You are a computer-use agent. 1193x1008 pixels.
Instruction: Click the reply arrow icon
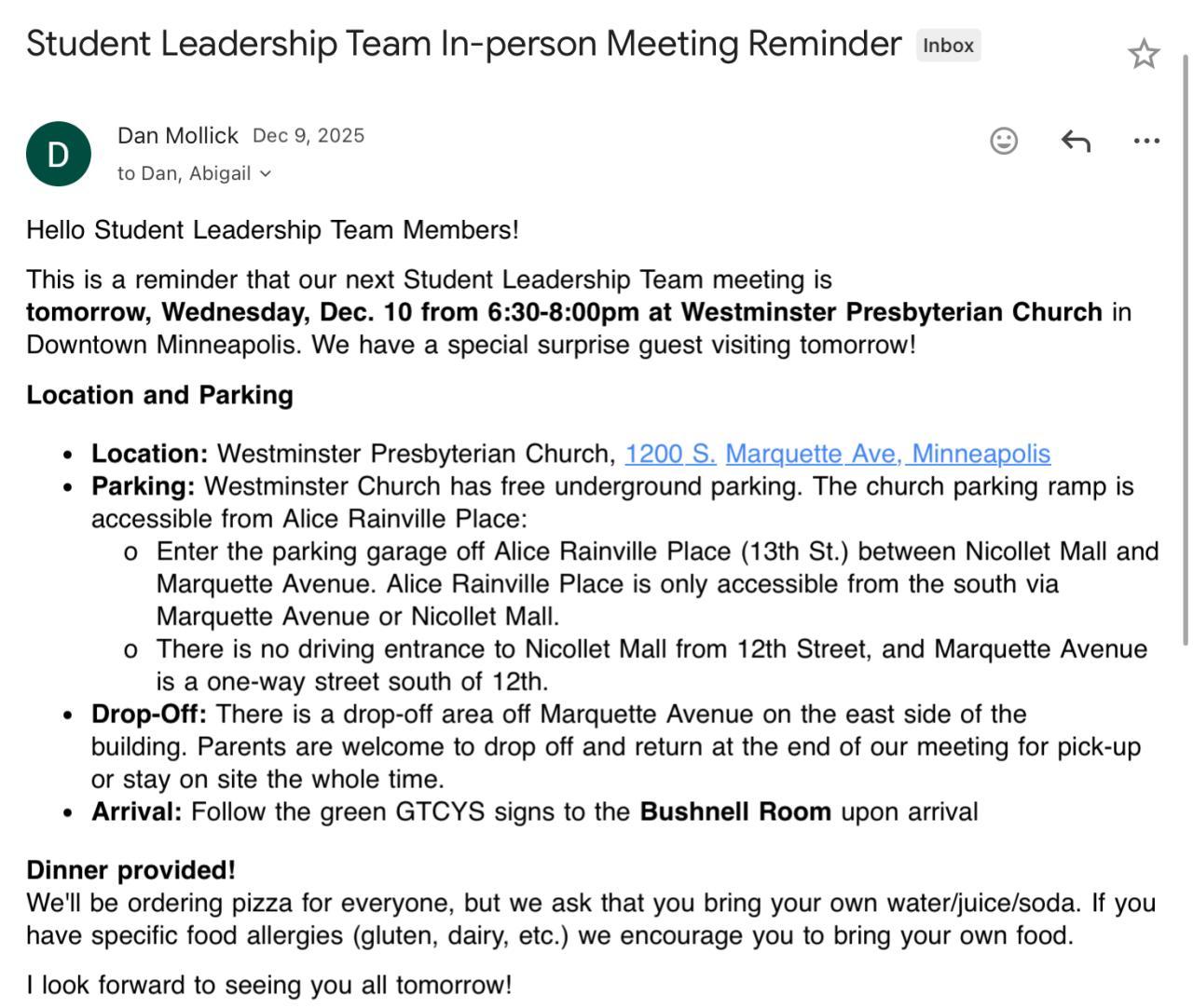click(1076, 141)
